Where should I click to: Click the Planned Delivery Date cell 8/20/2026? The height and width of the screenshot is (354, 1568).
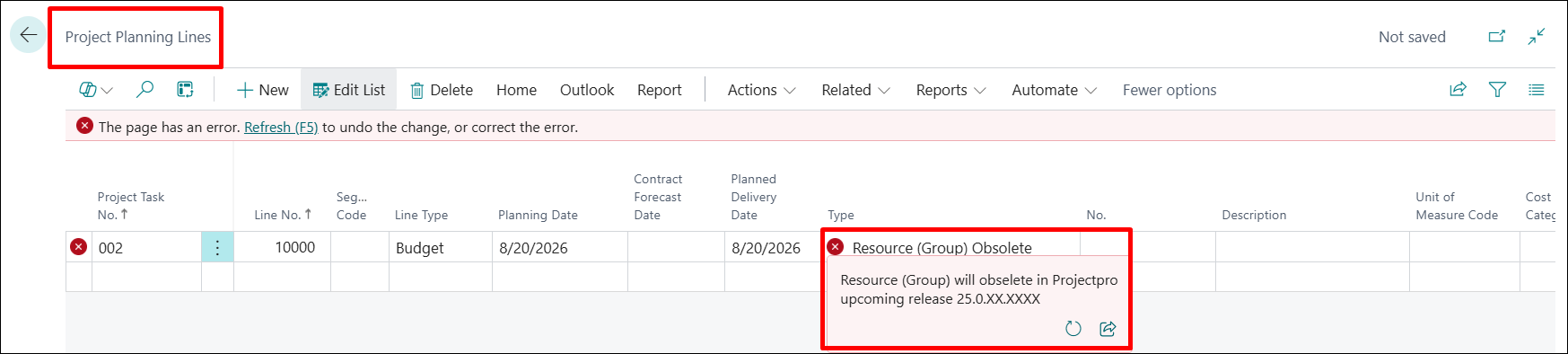click(773, 247)
